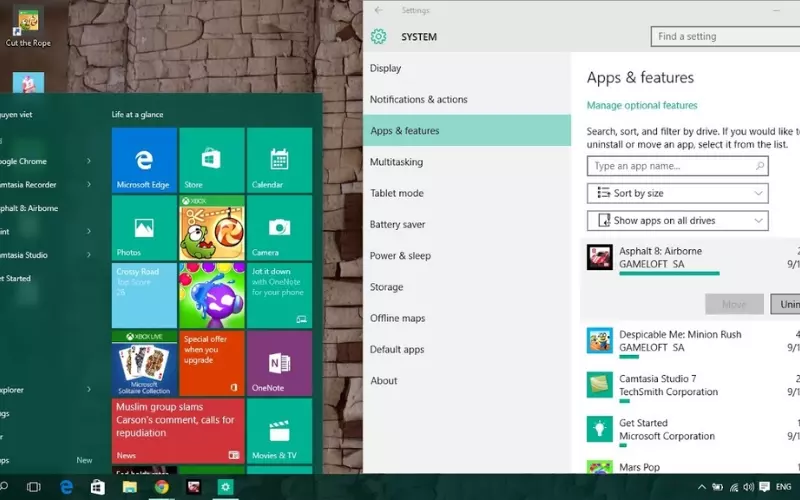Screen dimensions: 800x500
Task: Select Apps & features in sidebar
Action: 467,131
